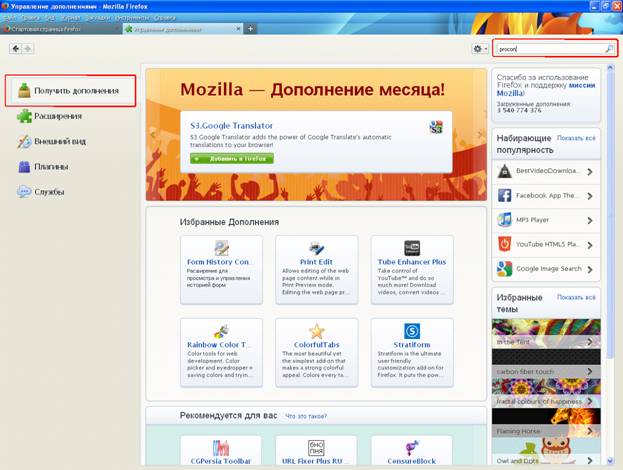Click the green puzzle icon for Расширения
623x470 pixels.
point(24,116)
